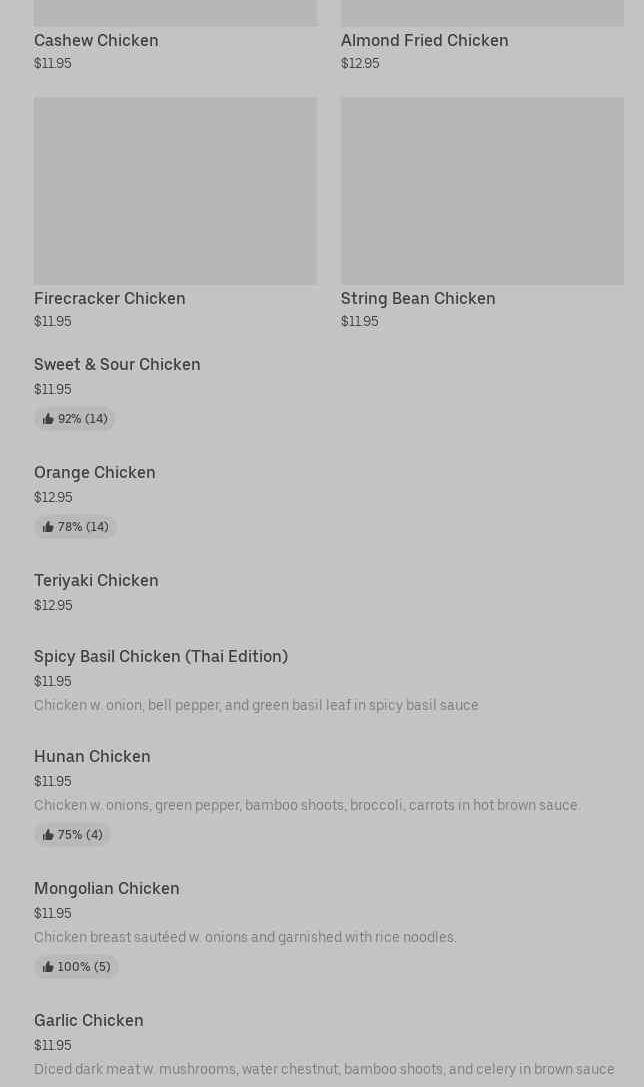Click thumbs-up icon under Mongolian Chicken

click(x=48, y=967)
